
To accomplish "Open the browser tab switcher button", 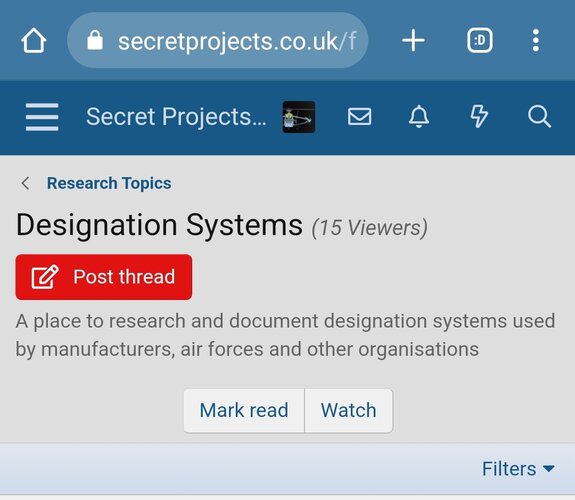I will pos(480,40).
